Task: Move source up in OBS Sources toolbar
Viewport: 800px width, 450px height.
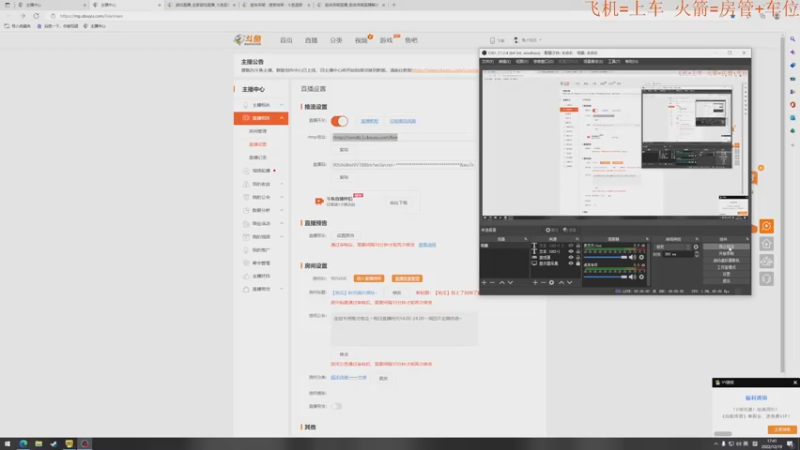Action: click(x=561, y=282)
